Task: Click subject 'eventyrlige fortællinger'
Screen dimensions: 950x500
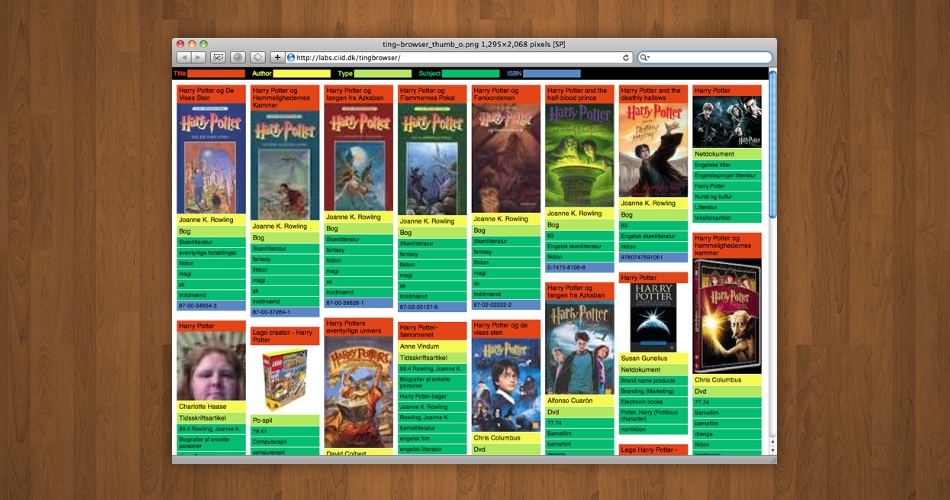Action: (x=211, y=253)
